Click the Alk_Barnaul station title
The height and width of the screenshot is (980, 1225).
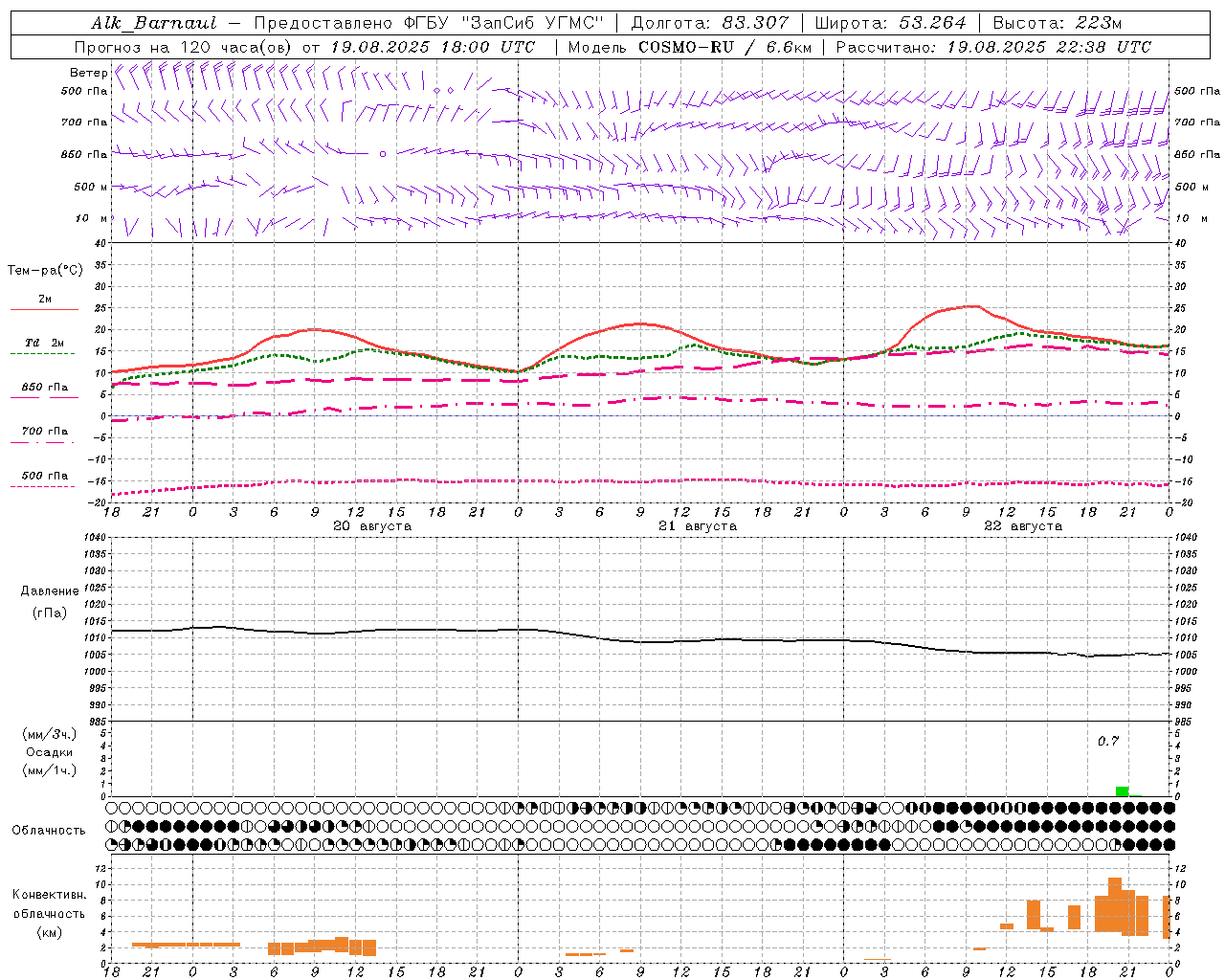(154, 23)
